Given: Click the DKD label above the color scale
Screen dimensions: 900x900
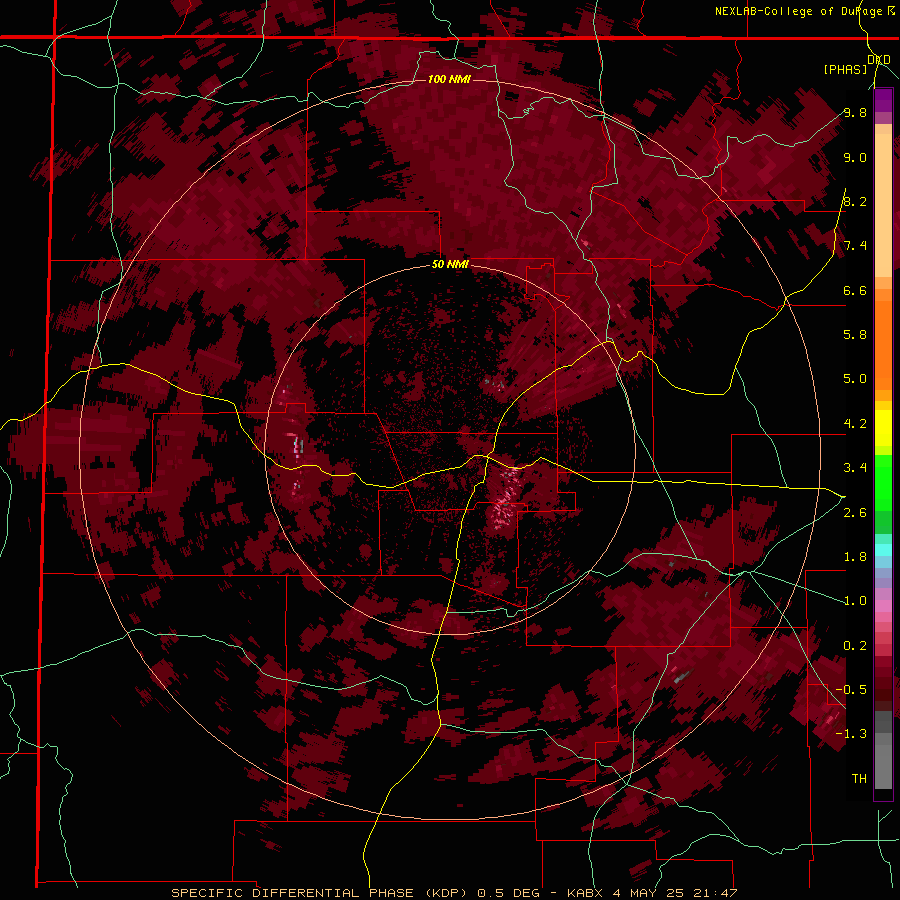Looking at the screenshot, I should tap(878, 59).
